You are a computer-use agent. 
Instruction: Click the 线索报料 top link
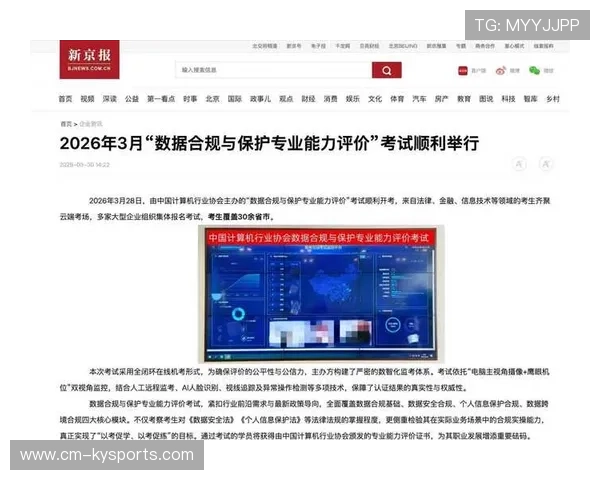(543, 46)
